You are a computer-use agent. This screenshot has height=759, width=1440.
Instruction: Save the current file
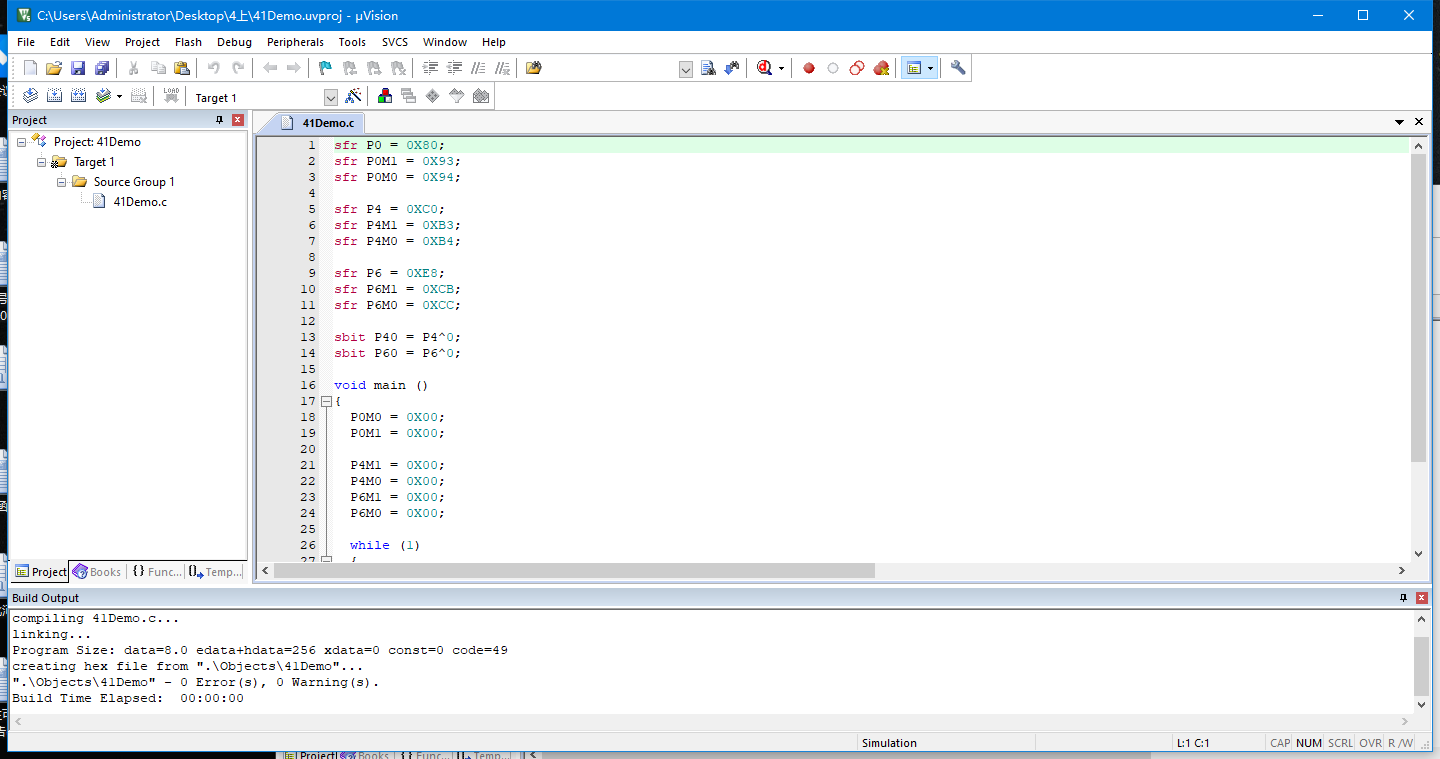point(78,68)
